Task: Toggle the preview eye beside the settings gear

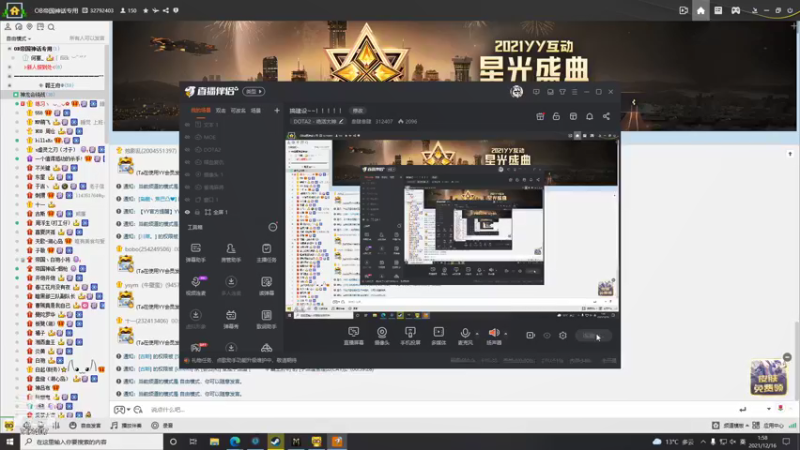Action: [x=547, y=335]
